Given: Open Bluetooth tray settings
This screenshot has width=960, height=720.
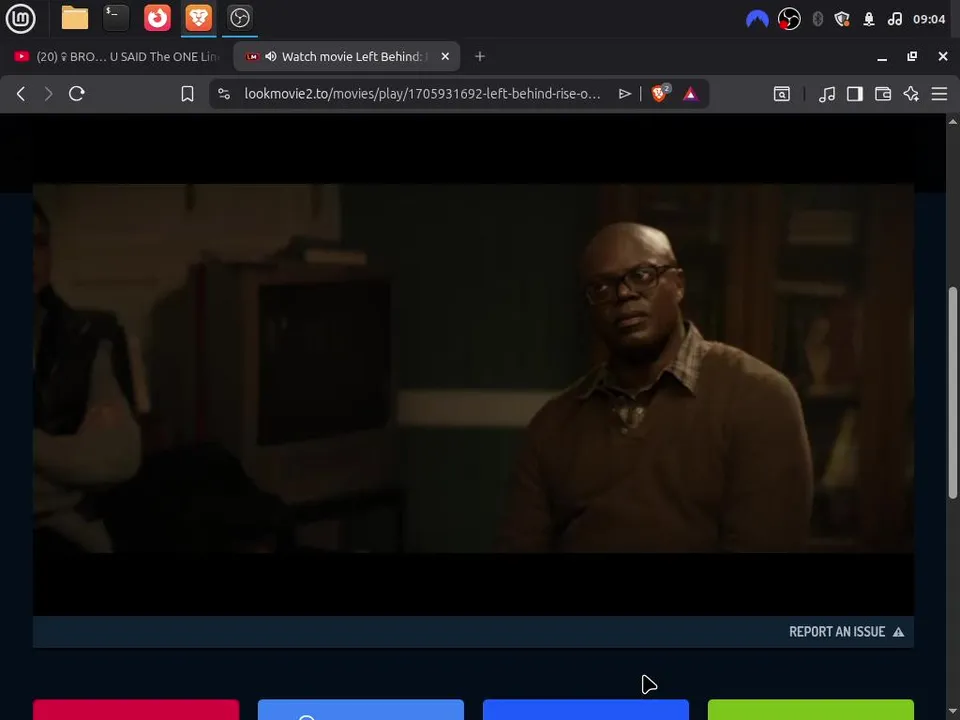Looking at the screenshot, I should (817, 19).
